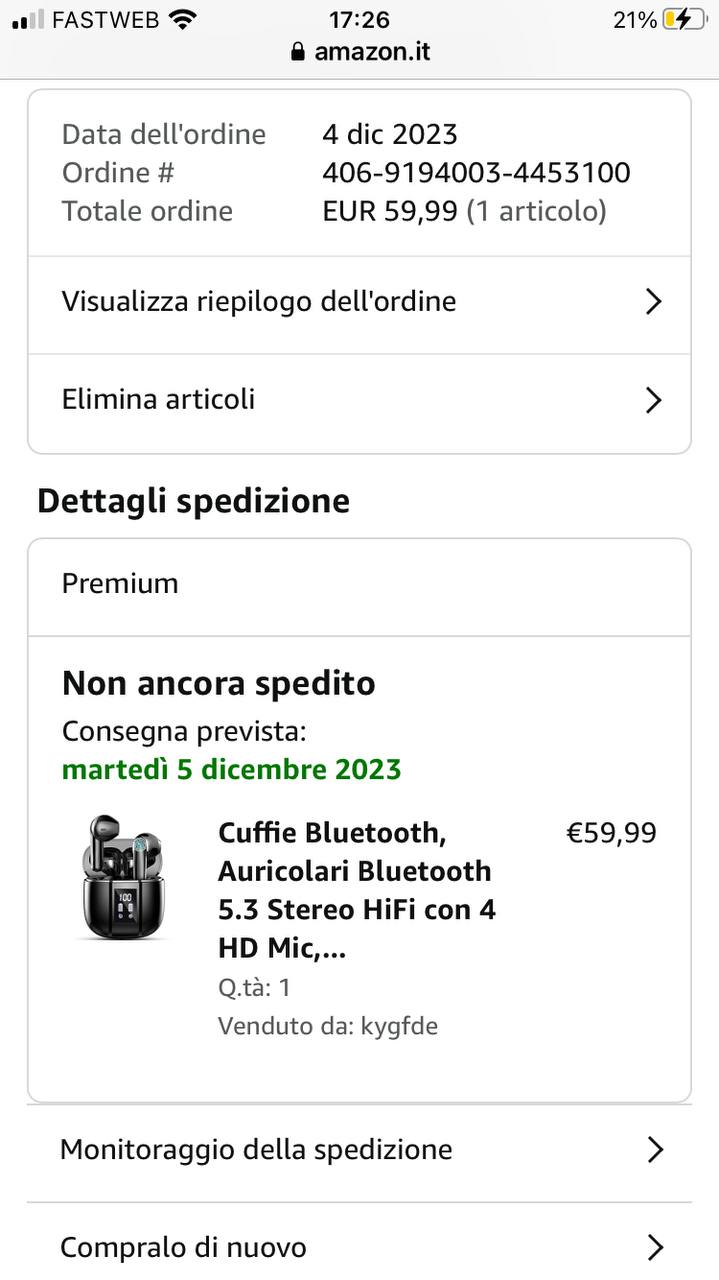719x1280 pixels.
Task: Tap seller name kygfde
Action: (x=398, y=1026)
